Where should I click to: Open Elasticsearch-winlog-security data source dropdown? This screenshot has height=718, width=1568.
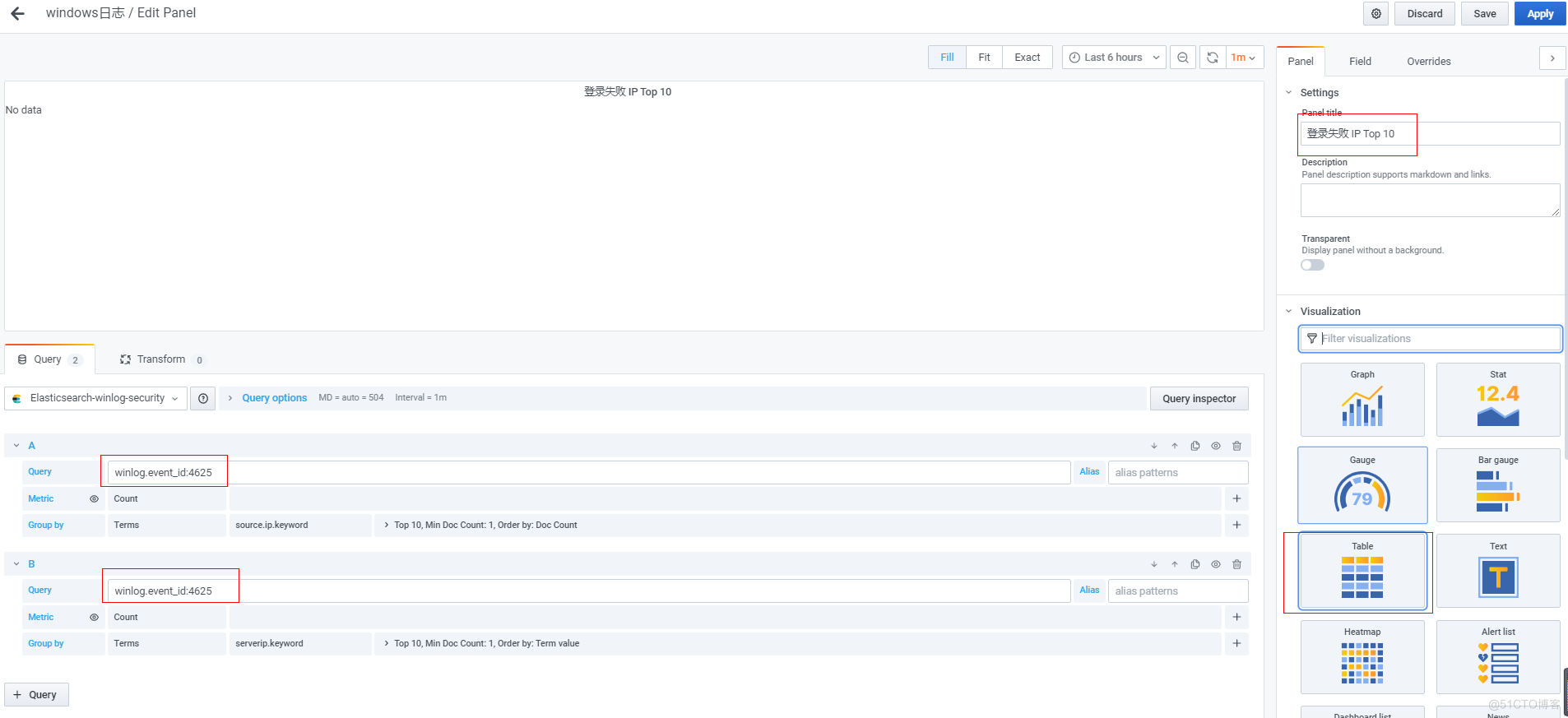click(95, 398)
